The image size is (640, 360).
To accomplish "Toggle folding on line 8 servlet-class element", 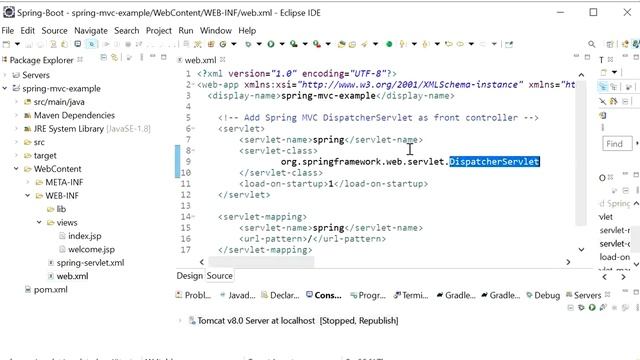I will 193,151.
